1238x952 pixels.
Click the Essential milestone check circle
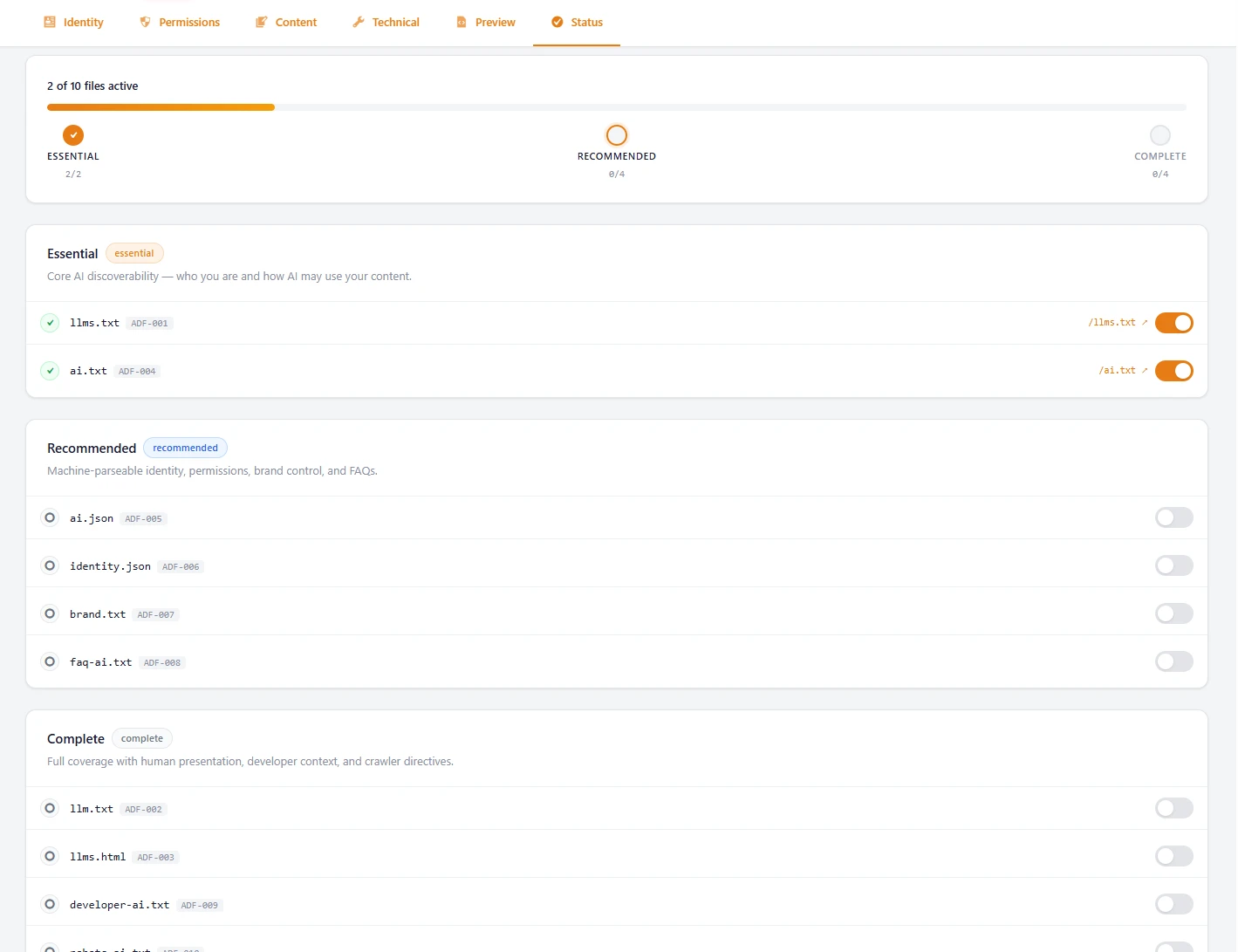(73, 135)
